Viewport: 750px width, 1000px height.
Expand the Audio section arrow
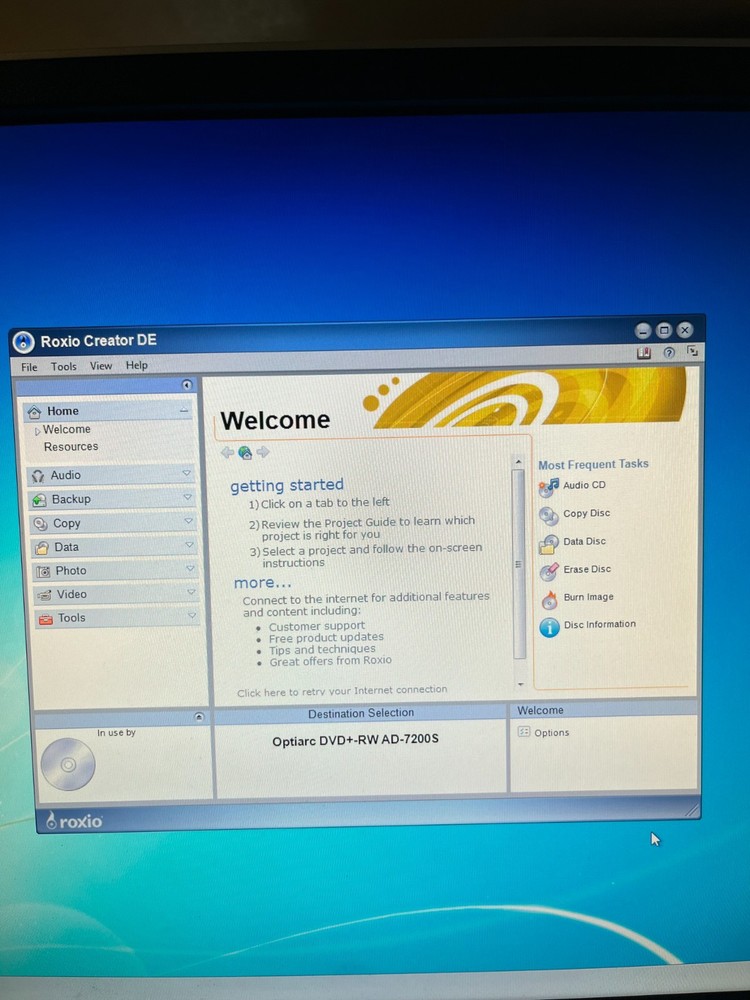pyautogui.click(x=186, y=473)
